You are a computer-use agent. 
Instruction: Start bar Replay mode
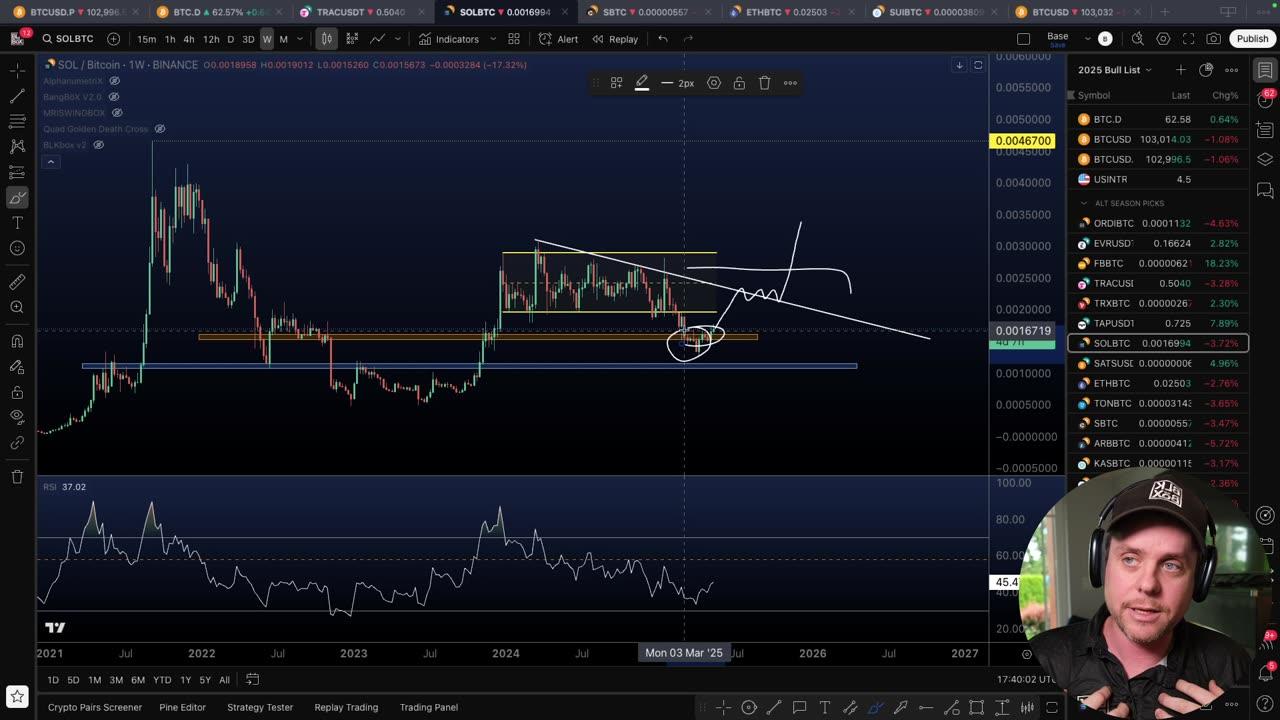(x=615, y=39)
